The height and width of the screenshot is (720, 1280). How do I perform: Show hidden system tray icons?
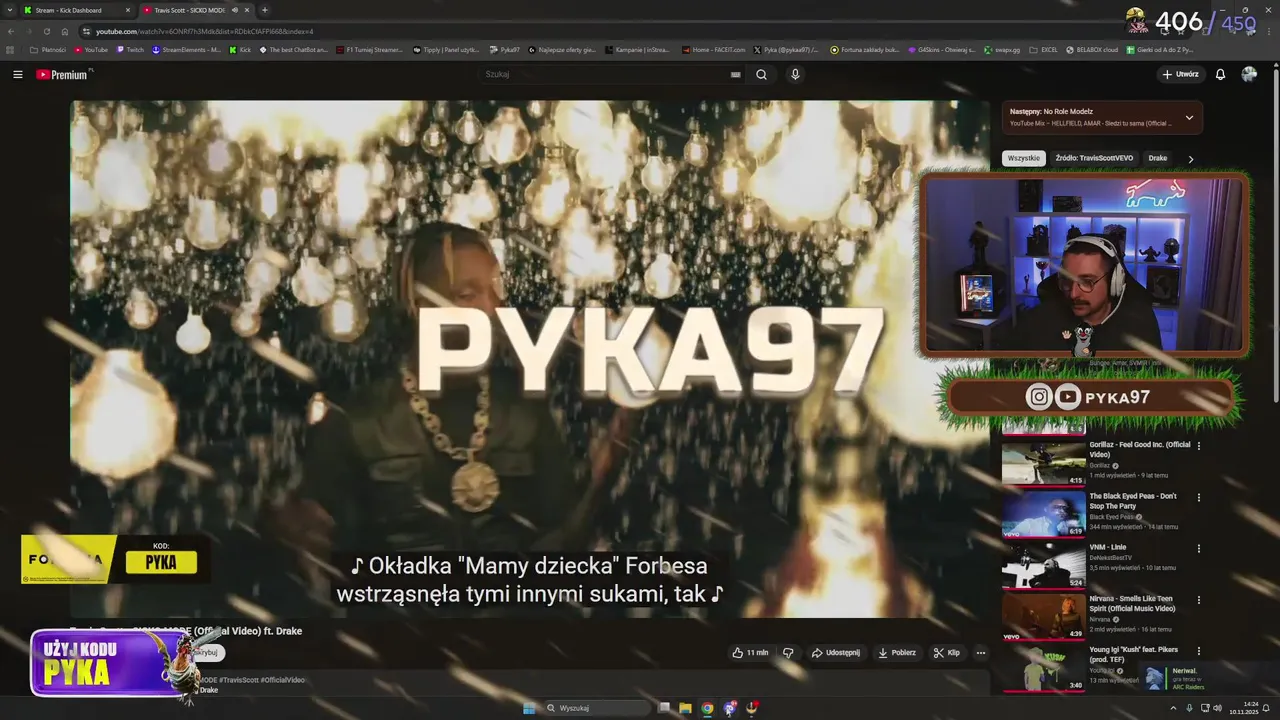(1174, 708)
